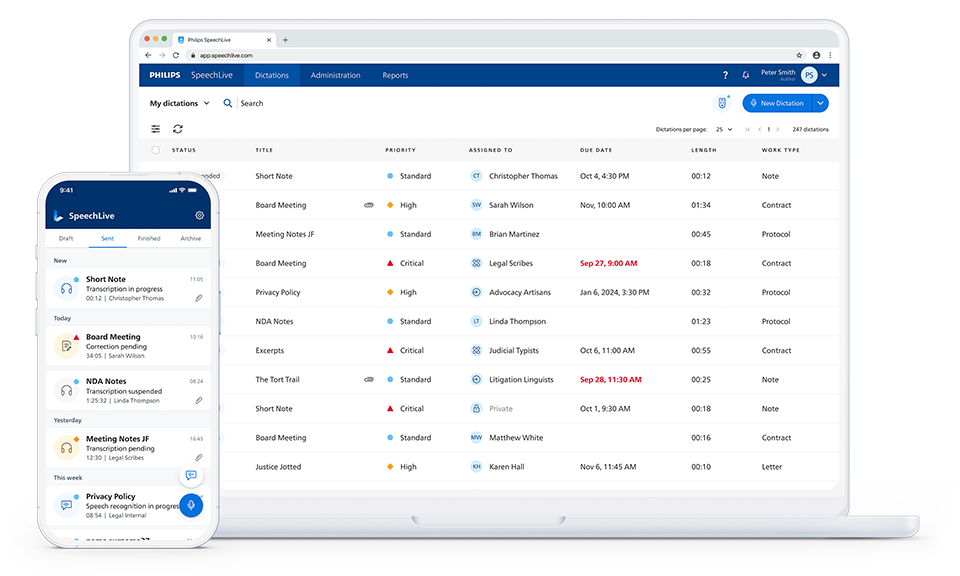Open the New Dictation dropdown arrow
The image size is (960, 576).
[x=820, y=103]
